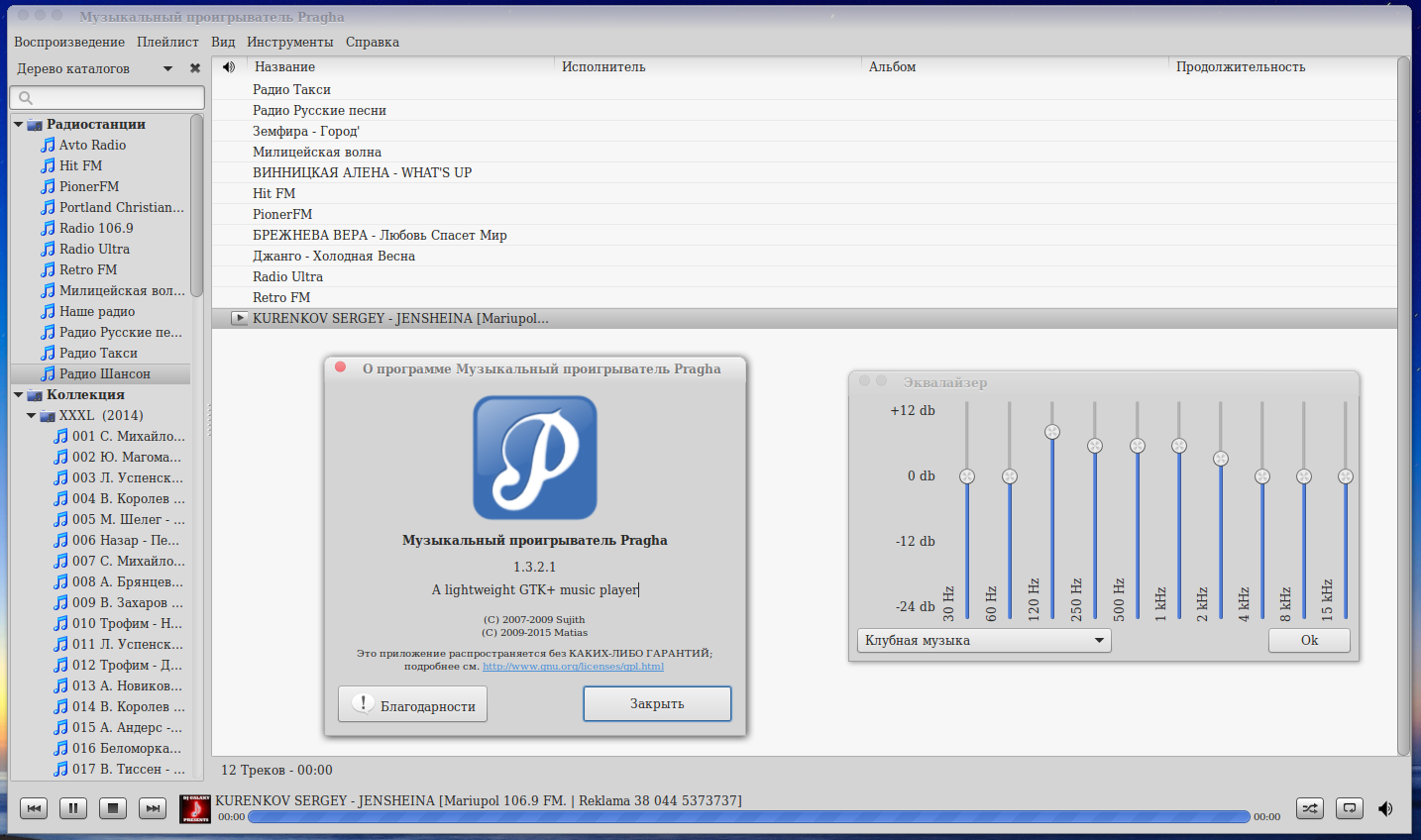The width and height of the screenshot is (1421, 840).
Task: Toggle shuffle mode icon
Action: (1310, 808)
